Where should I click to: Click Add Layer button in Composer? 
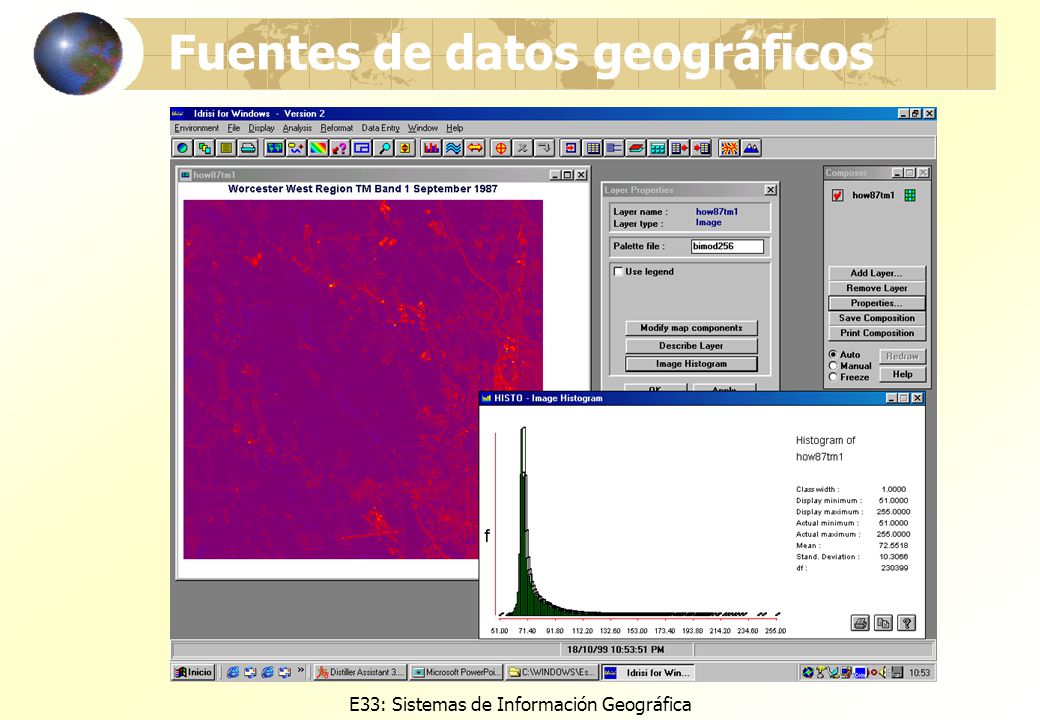point(876,272)
